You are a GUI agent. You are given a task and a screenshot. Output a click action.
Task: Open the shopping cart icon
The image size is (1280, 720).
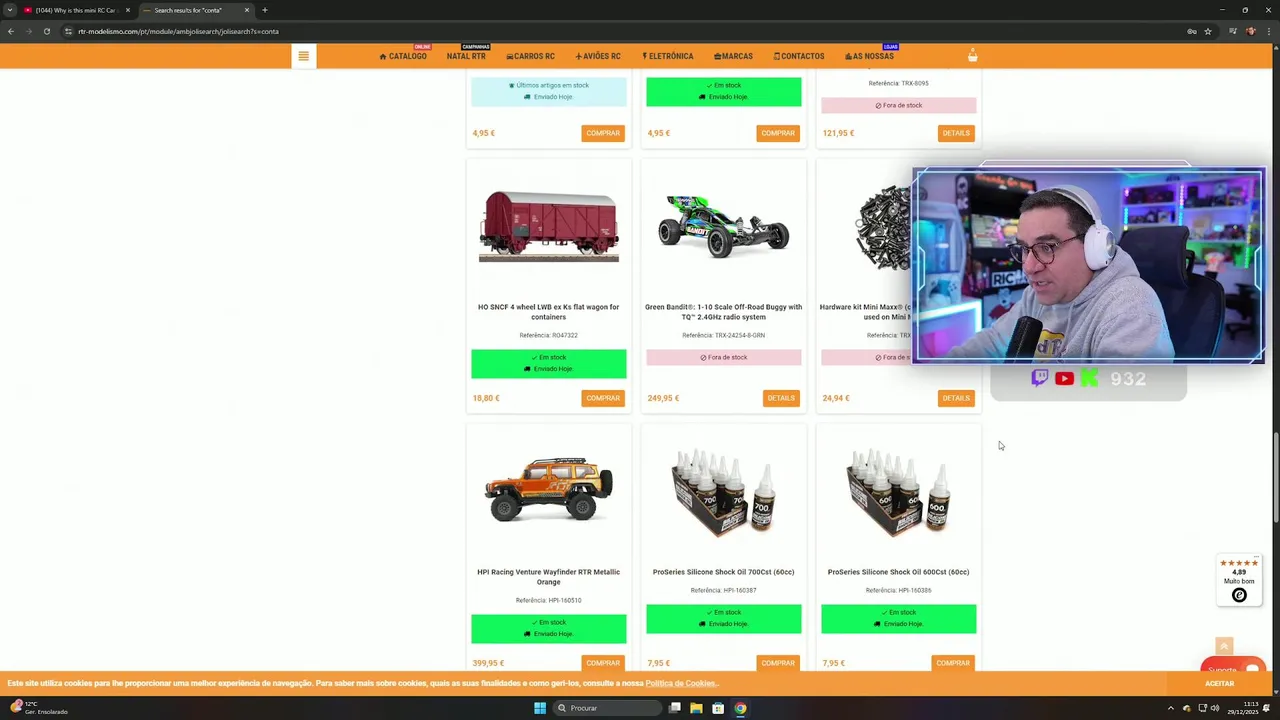pyautogui.click(x=972, y=56)
